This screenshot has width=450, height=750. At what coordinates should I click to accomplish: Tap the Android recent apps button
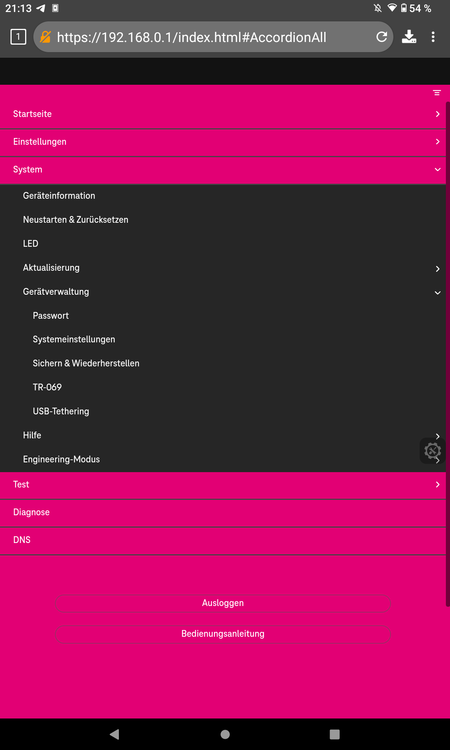tap(335, 734)
